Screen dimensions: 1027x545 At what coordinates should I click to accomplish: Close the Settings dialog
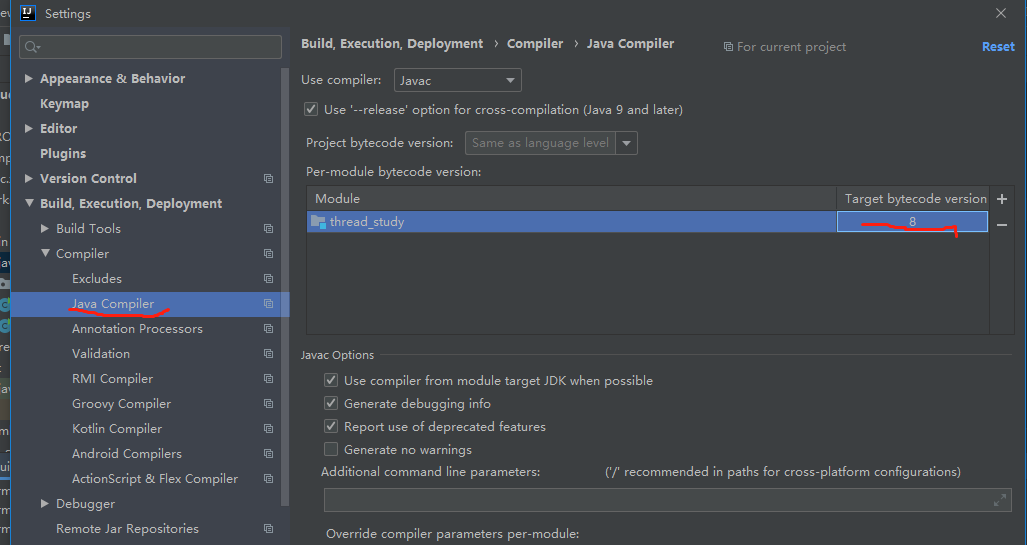click(x=1001, y=13)
